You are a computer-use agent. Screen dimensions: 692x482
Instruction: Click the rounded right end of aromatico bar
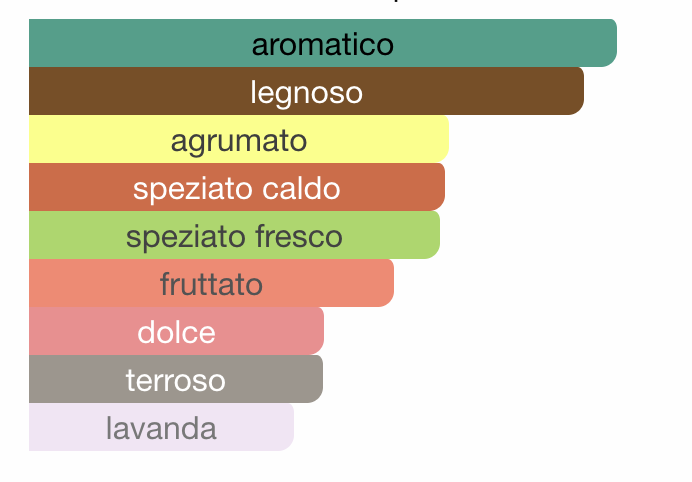609,43
